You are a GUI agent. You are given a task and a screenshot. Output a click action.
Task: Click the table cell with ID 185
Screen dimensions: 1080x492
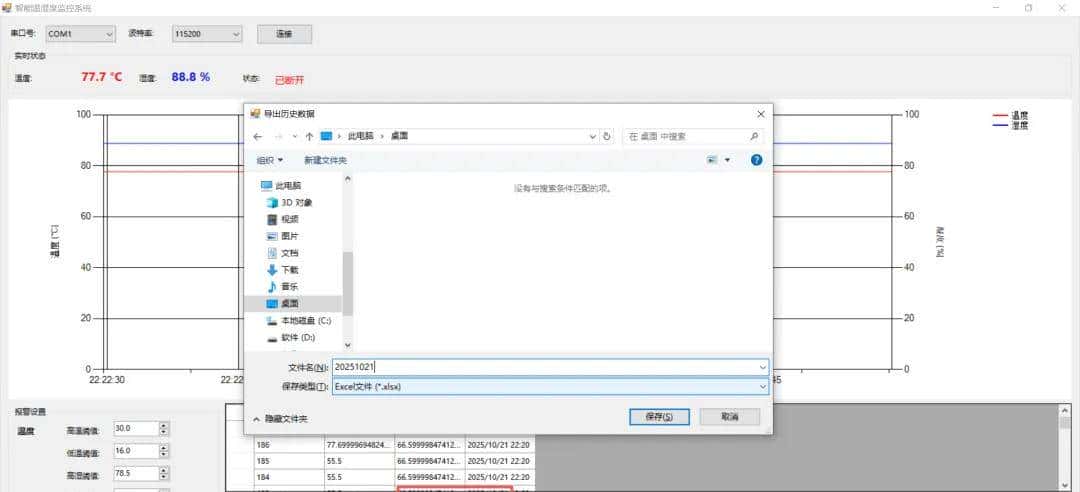click(289, 461)
